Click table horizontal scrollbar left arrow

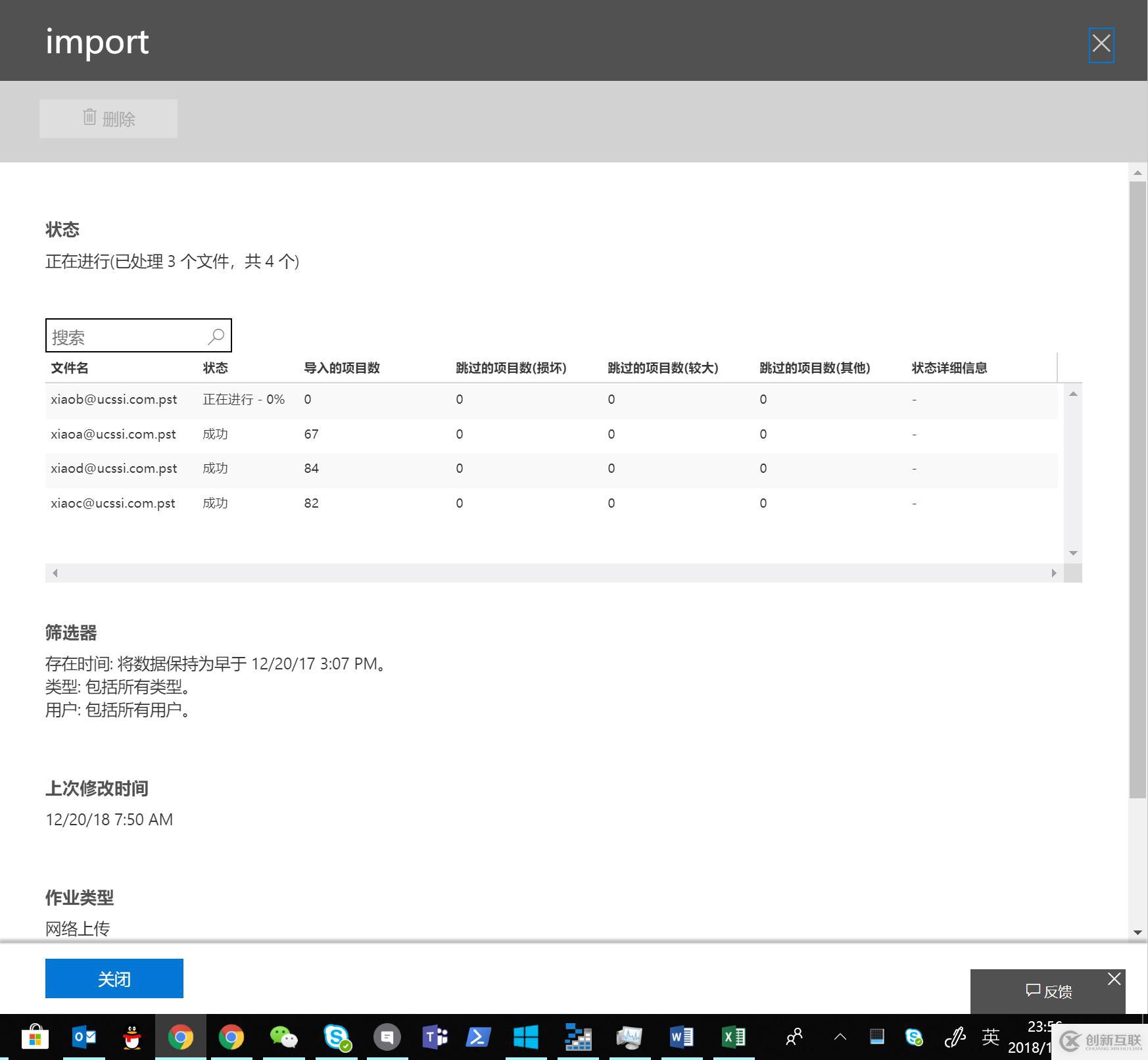55,573
